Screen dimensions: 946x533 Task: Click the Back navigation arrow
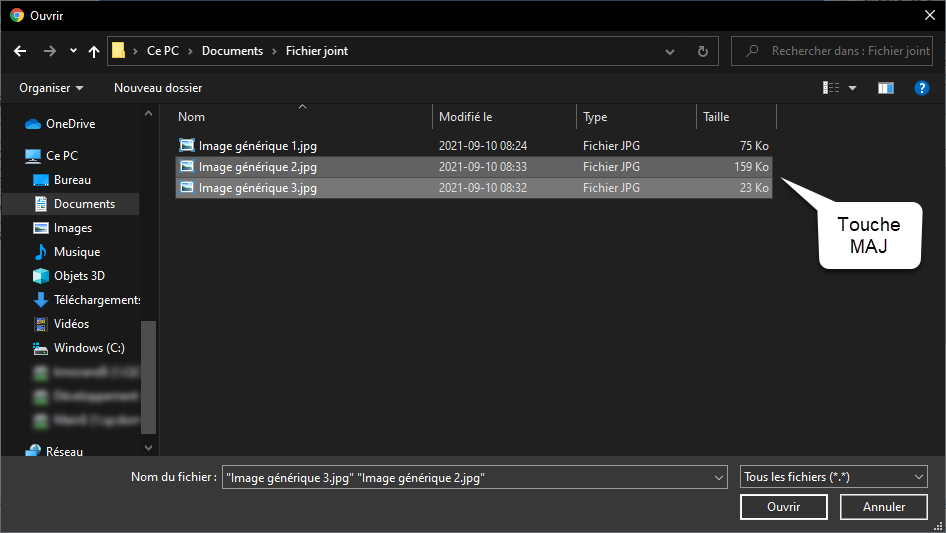point(19,51)
